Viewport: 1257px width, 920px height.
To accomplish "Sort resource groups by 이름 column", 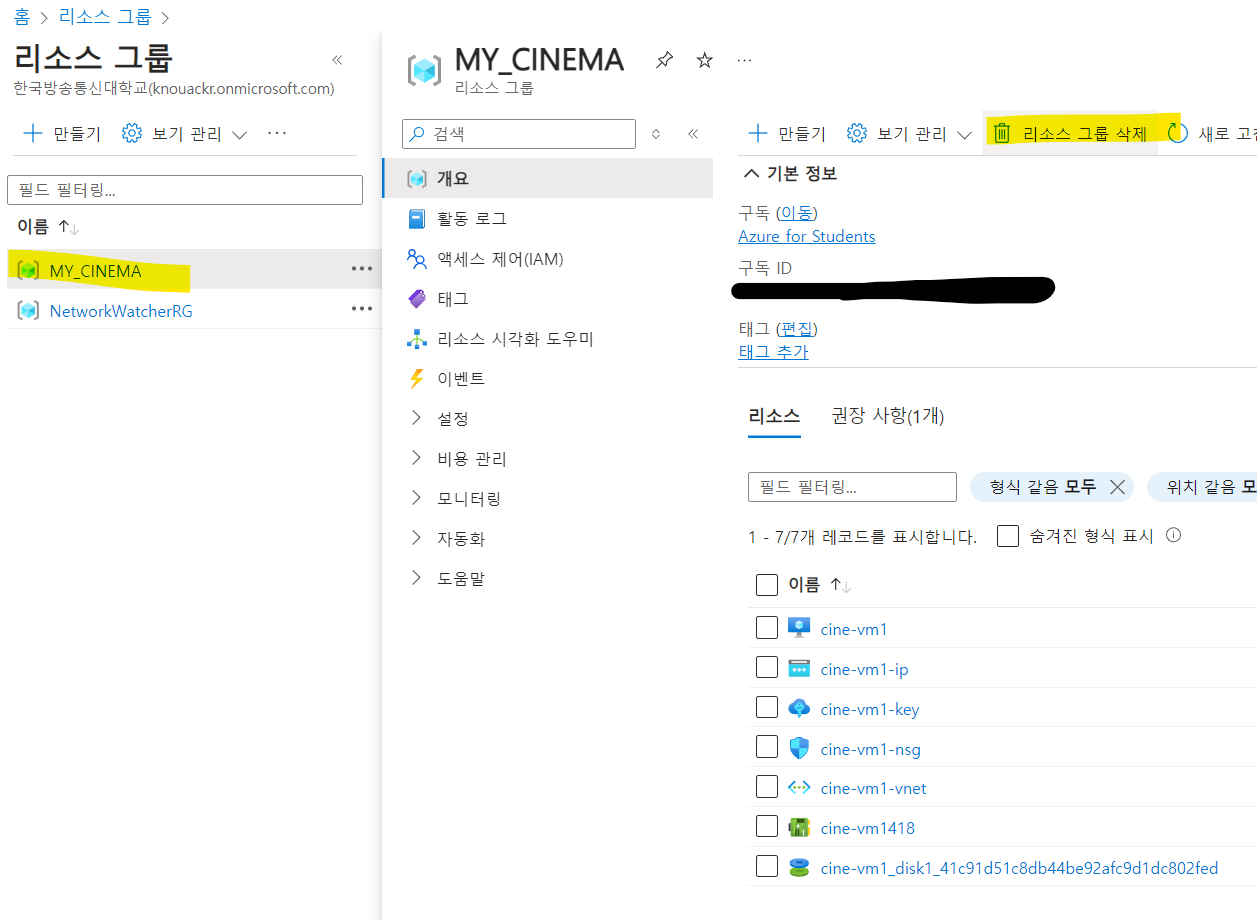I will point(48,227).
